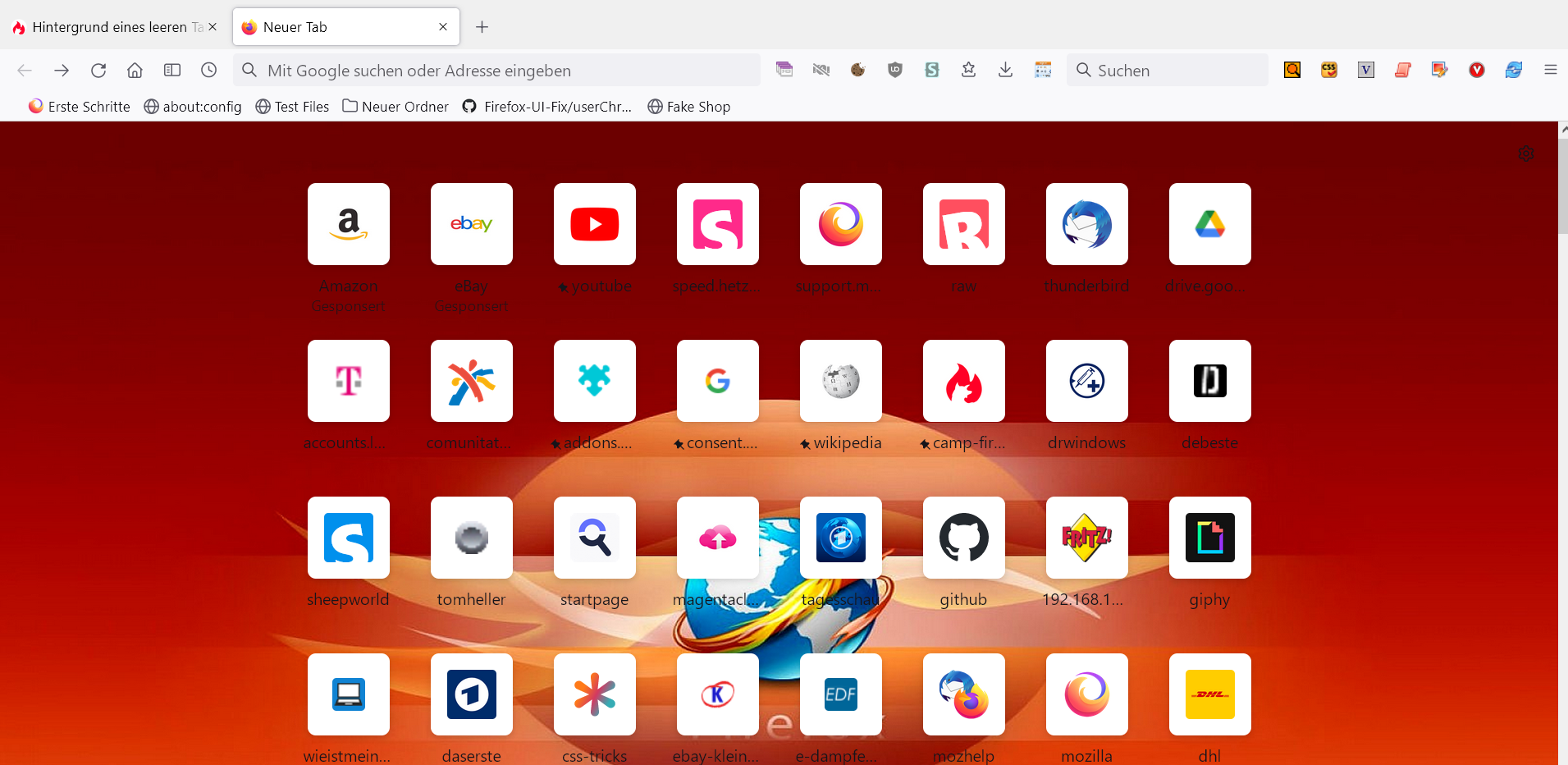This screenshot has height=765, width=1568.
Task: Open the ebay-kleinanzeigen shortcut tile
Action: pos(718,694)
